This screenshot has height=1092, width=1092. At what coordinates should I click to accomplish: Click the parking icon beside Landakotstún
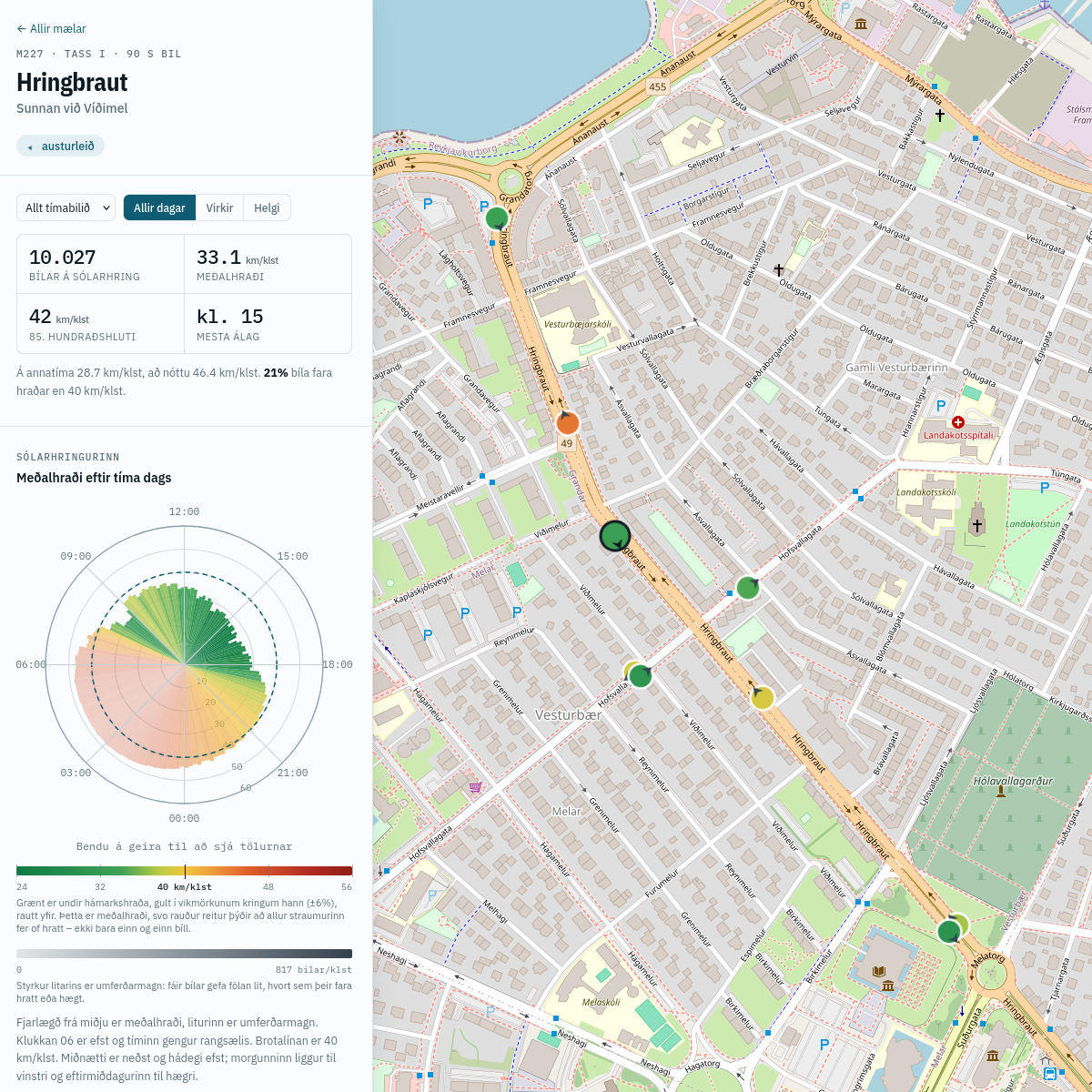(1045, 488)
